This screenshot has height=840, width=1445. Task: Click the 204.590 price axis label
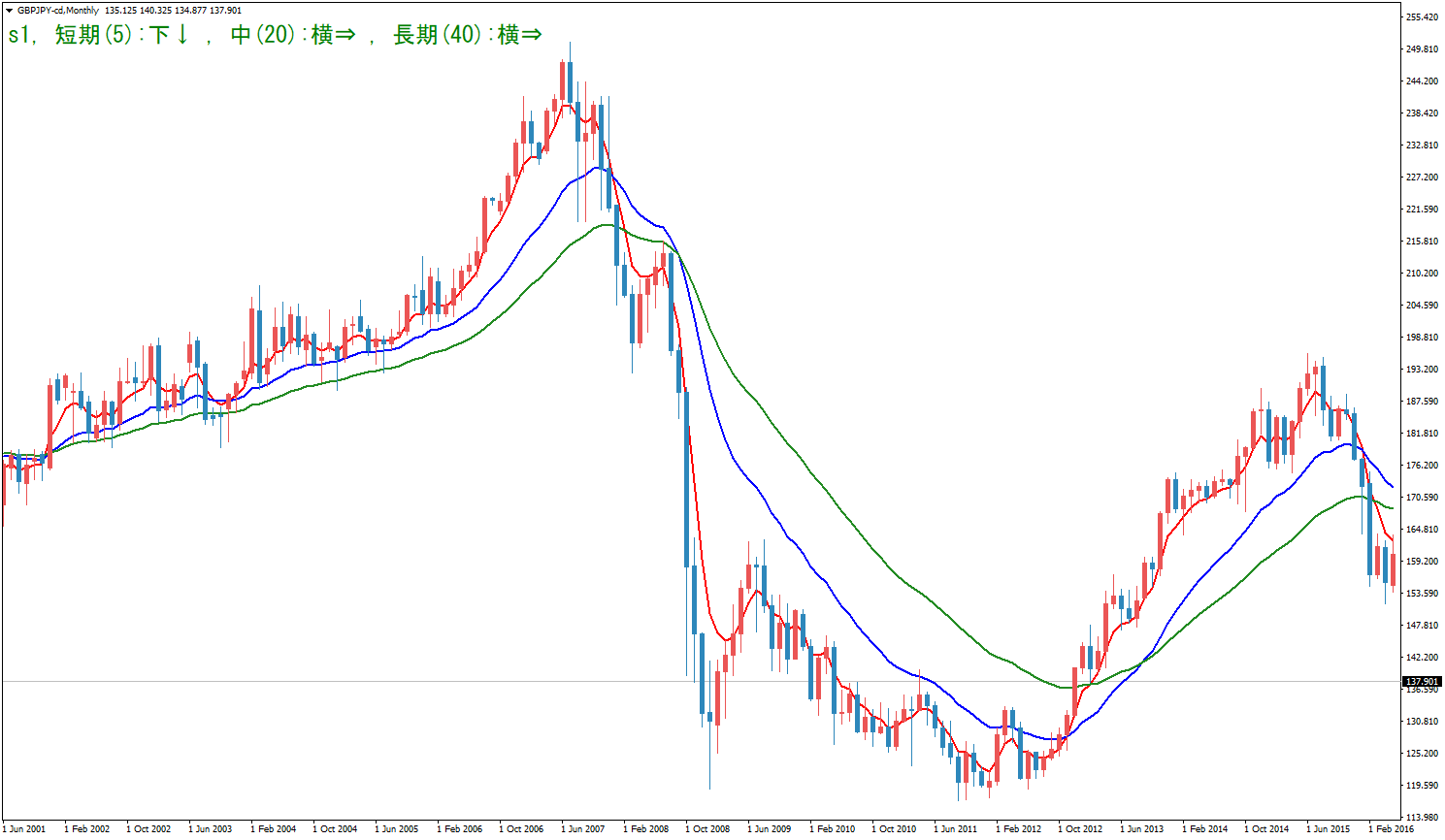pyautogui.click(x=1422, y=306)
